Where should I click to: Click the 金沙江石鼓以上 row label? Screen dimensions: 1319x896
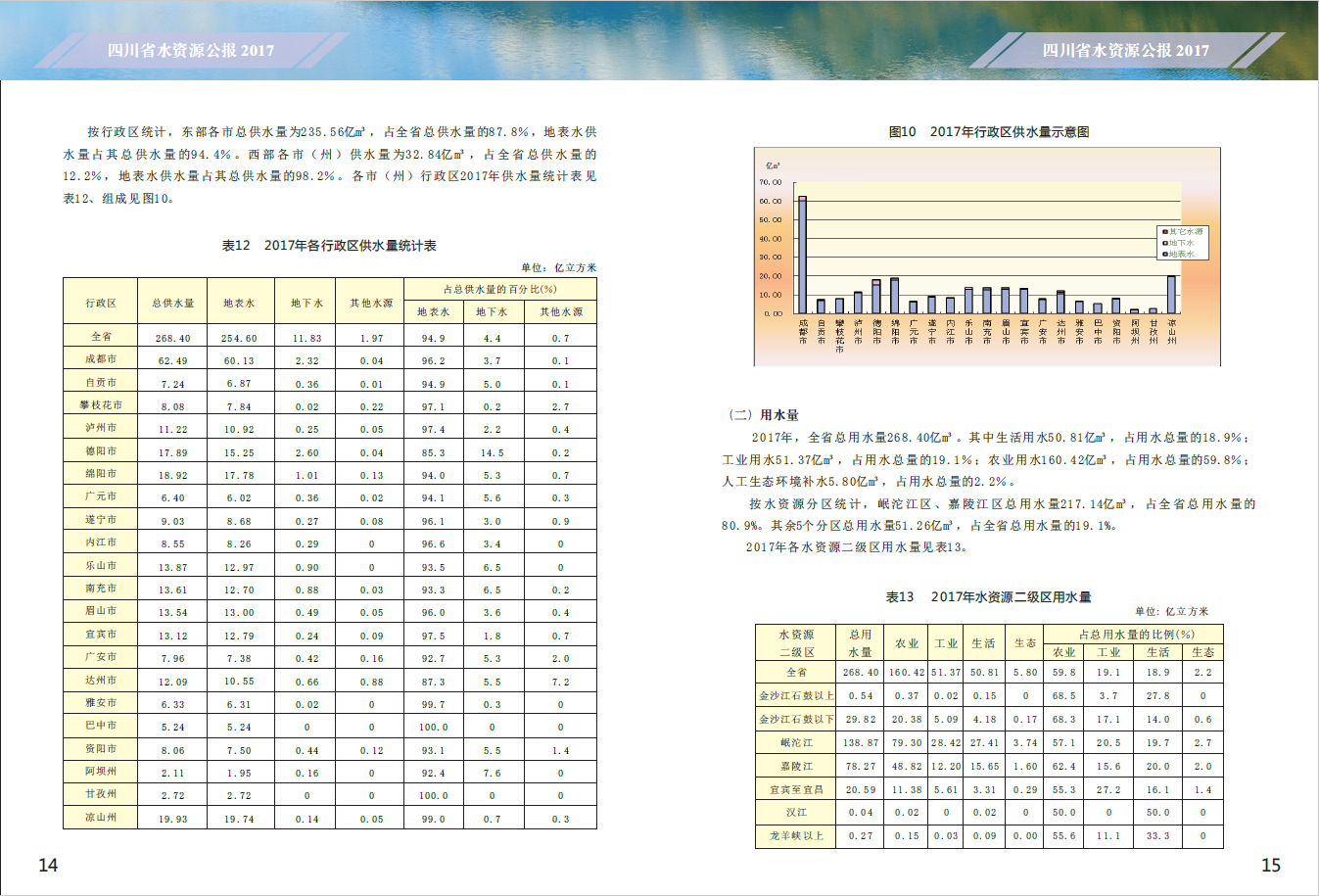[x=796, y=696]
